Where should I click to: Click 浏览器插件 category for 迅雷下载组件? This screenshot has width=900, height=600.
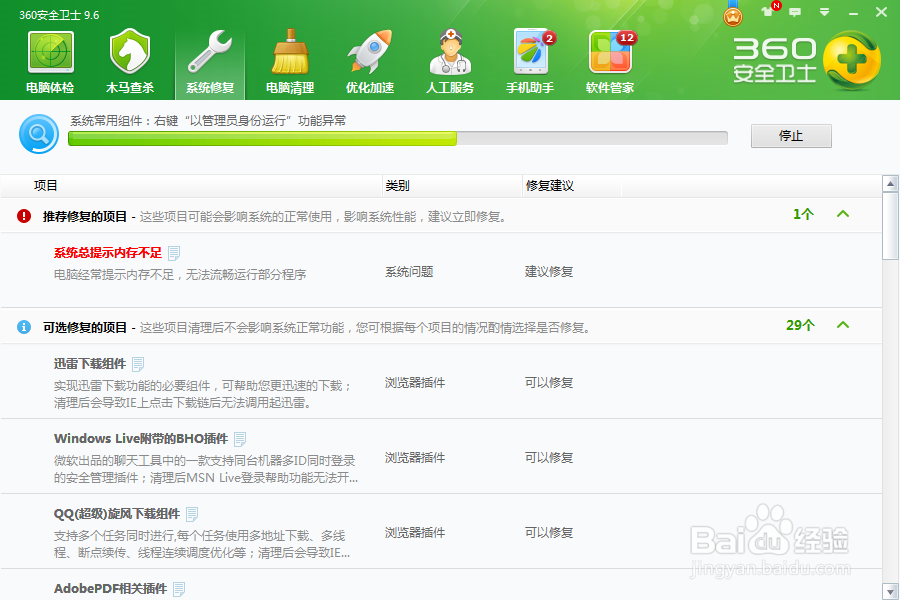415,382
